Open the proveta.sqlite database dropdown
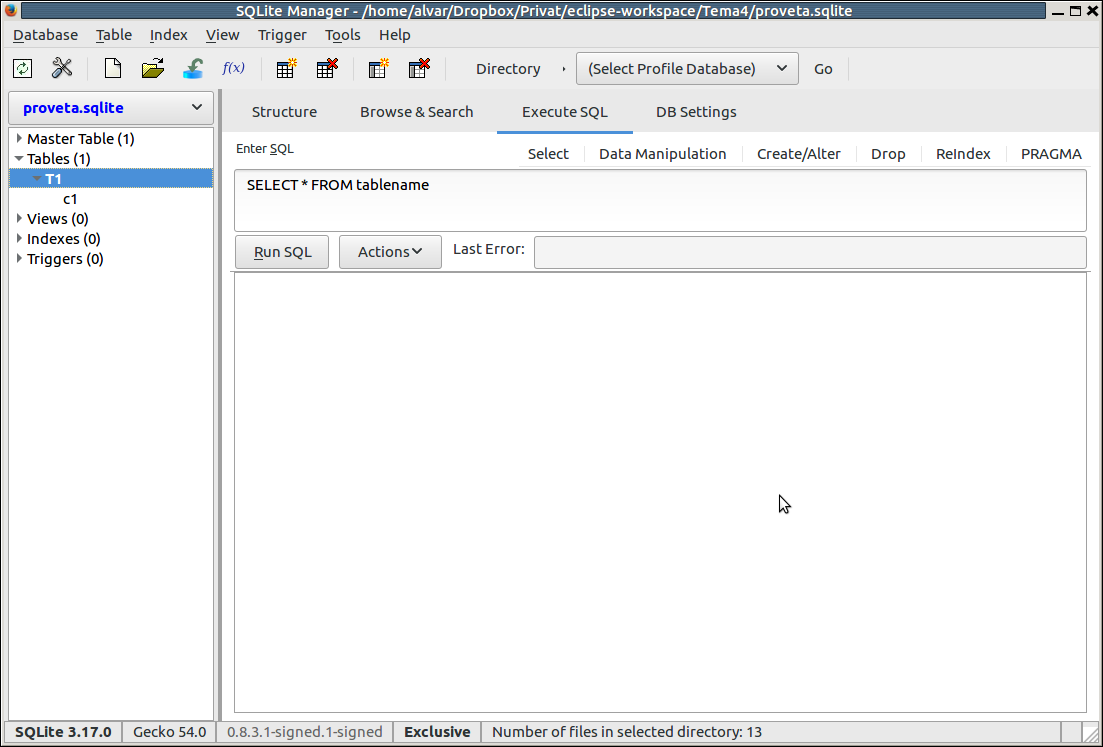 pos(111,108)
